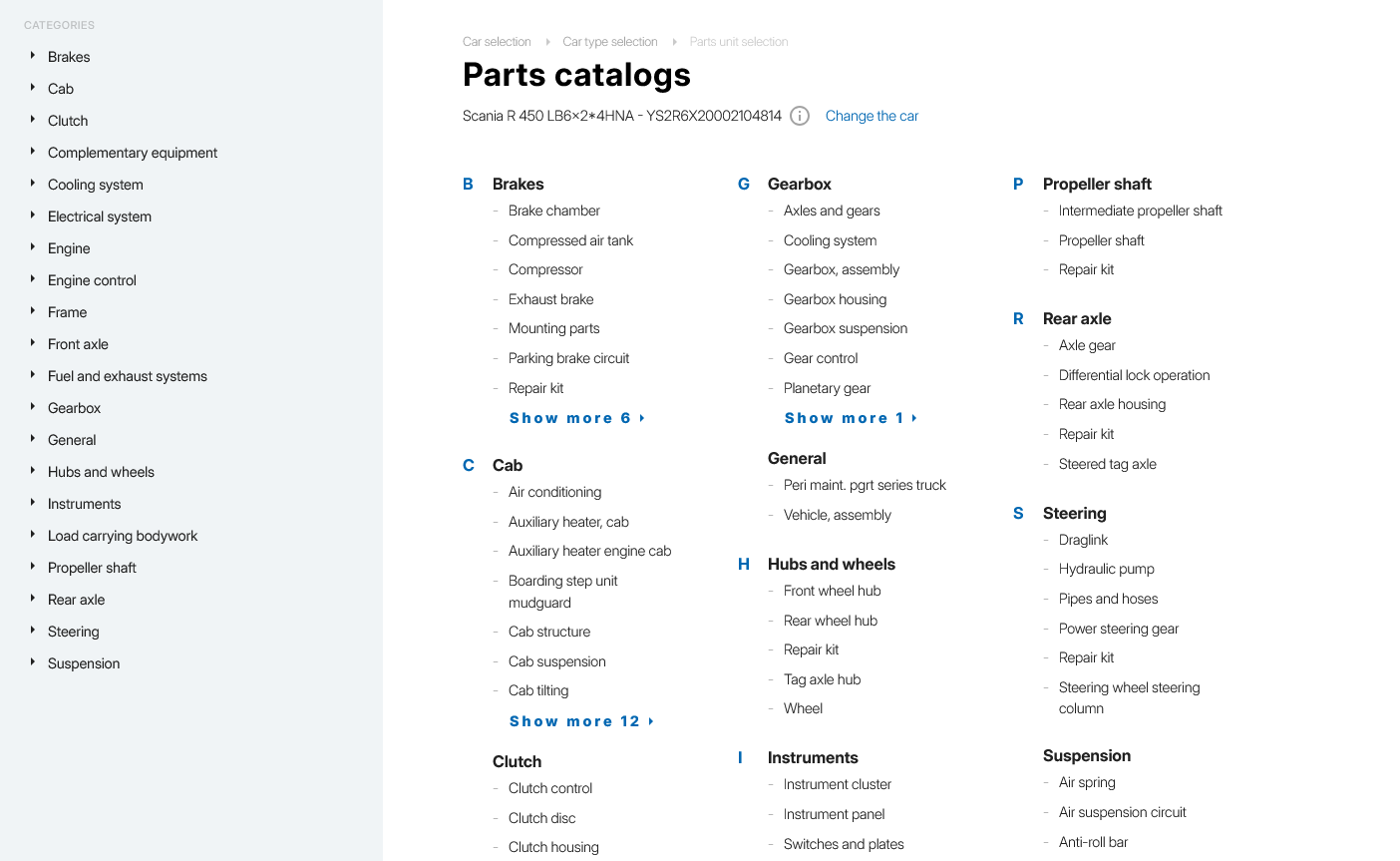Viewport: 1400px width, 861px height.
Task: Show 6 more Brakes parts
Action: [x=576, y=418]
